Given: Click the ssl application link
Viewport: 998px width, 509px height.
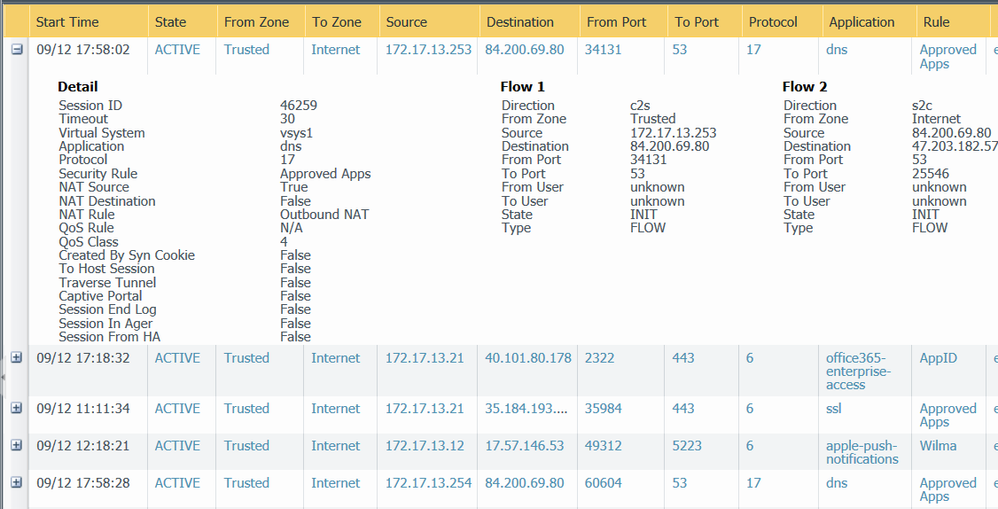Looking at the screenshot, I should (836, 408).
